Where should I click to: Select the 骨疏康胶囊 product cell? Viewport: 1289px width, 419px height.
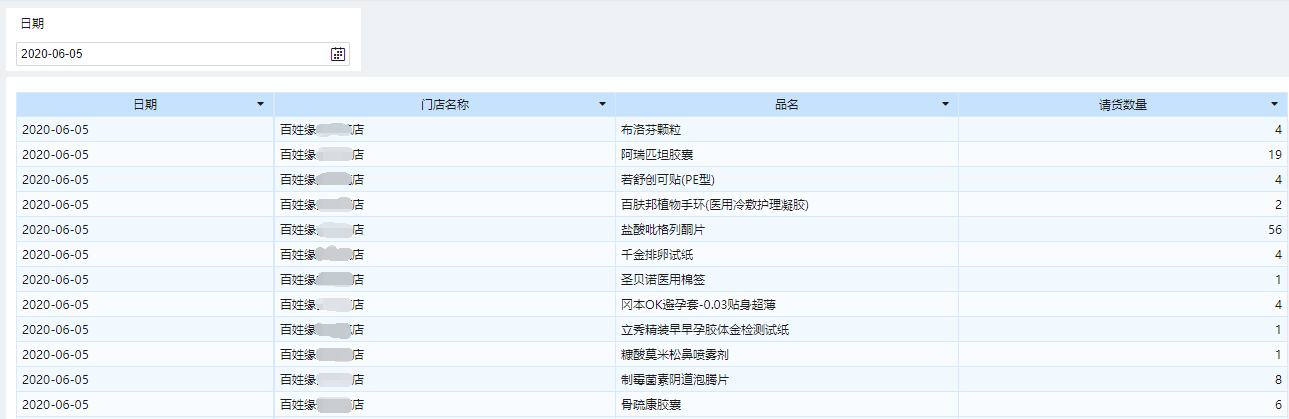787,404
